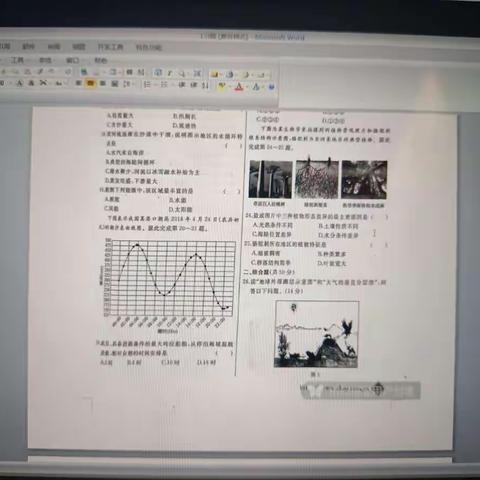Click answer option B.水能 in the document
Viewport: 480px width, 480px height.
click(178, 200)
